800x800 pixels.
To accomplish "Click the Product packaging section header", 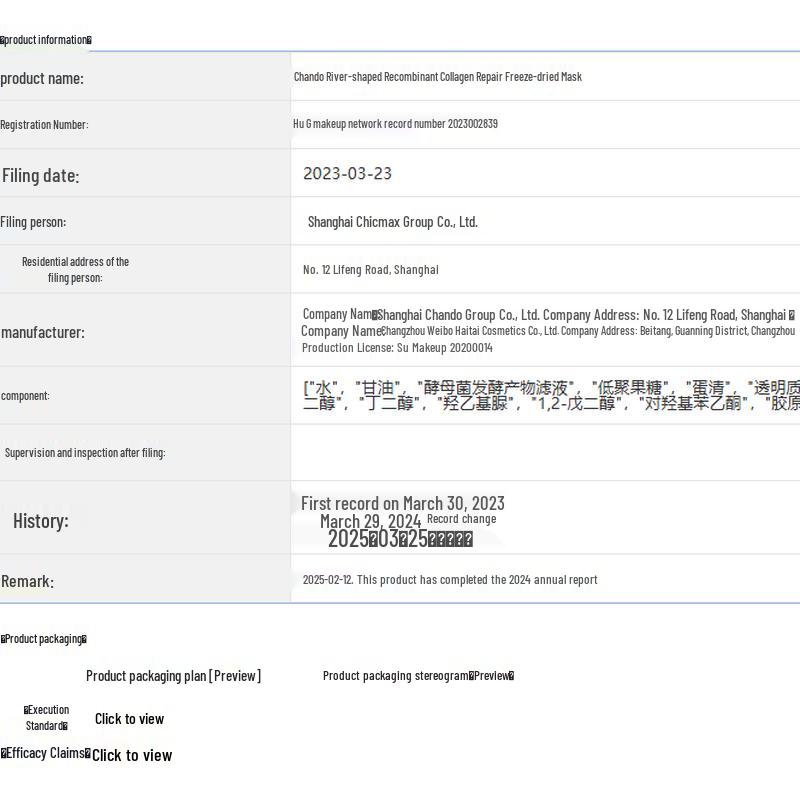I will click(44, 639).
